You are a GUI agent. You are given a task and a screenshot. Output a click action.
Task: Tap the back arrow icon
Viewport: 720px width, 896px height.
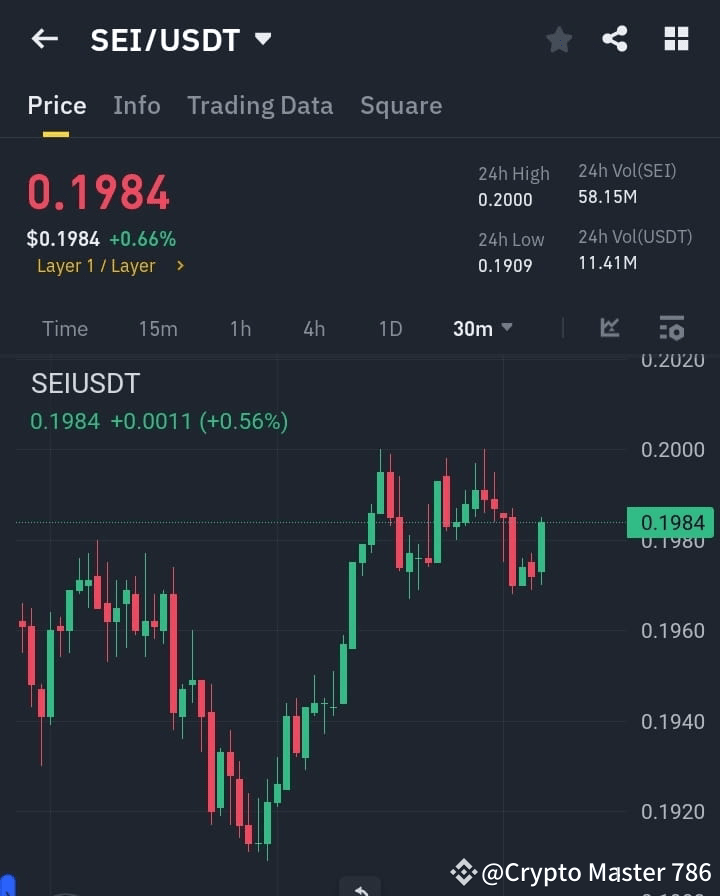pyautogui.click(x=43, y=39)
